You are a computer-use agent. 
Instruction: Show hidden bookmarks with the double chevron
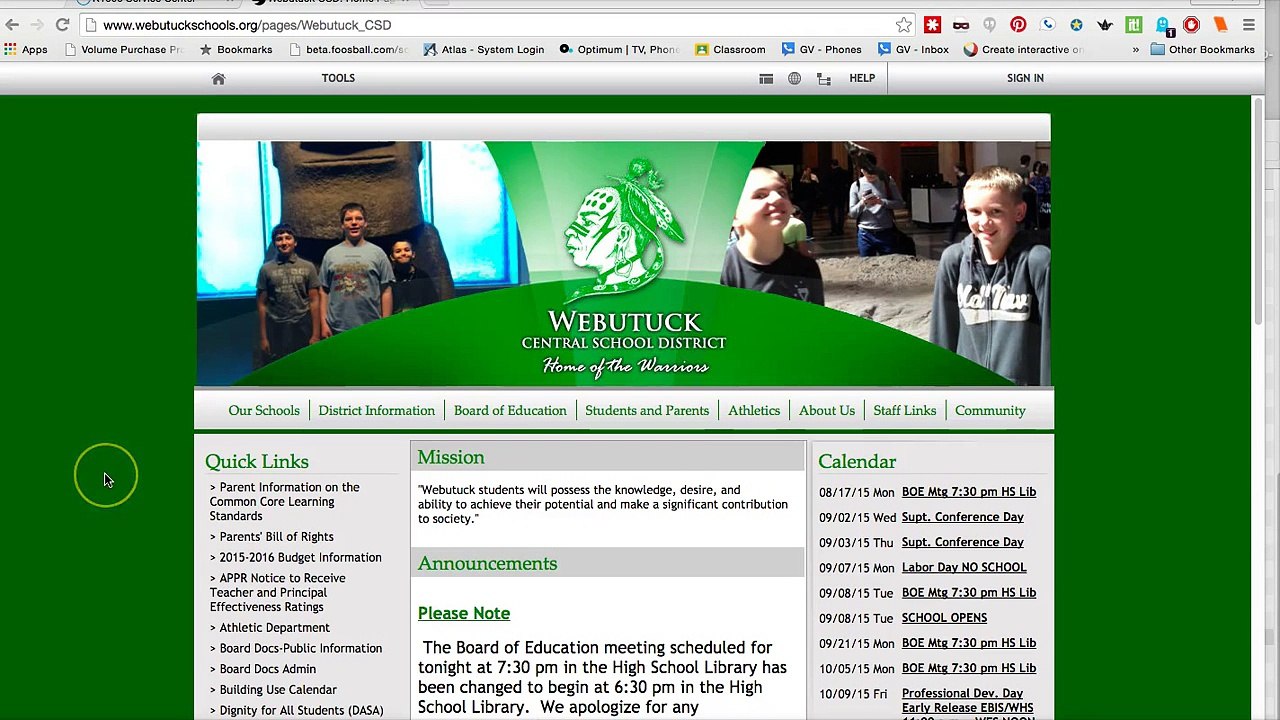pyautogui.click(x=1135, y=49)
